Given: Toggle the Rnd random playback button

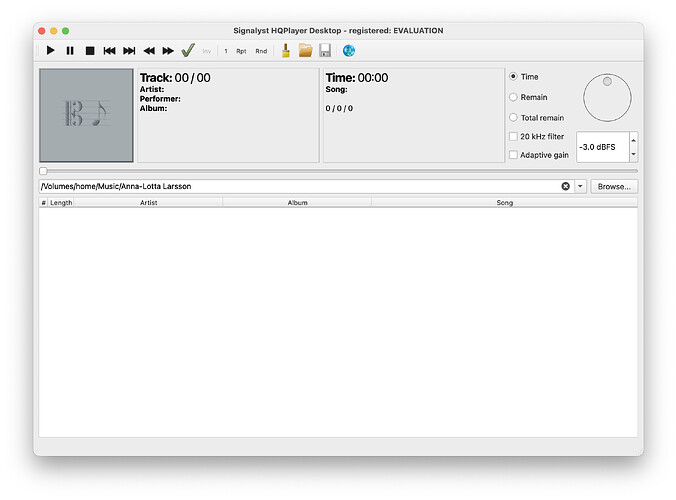Looking at the screenshot, I should 261,51.
